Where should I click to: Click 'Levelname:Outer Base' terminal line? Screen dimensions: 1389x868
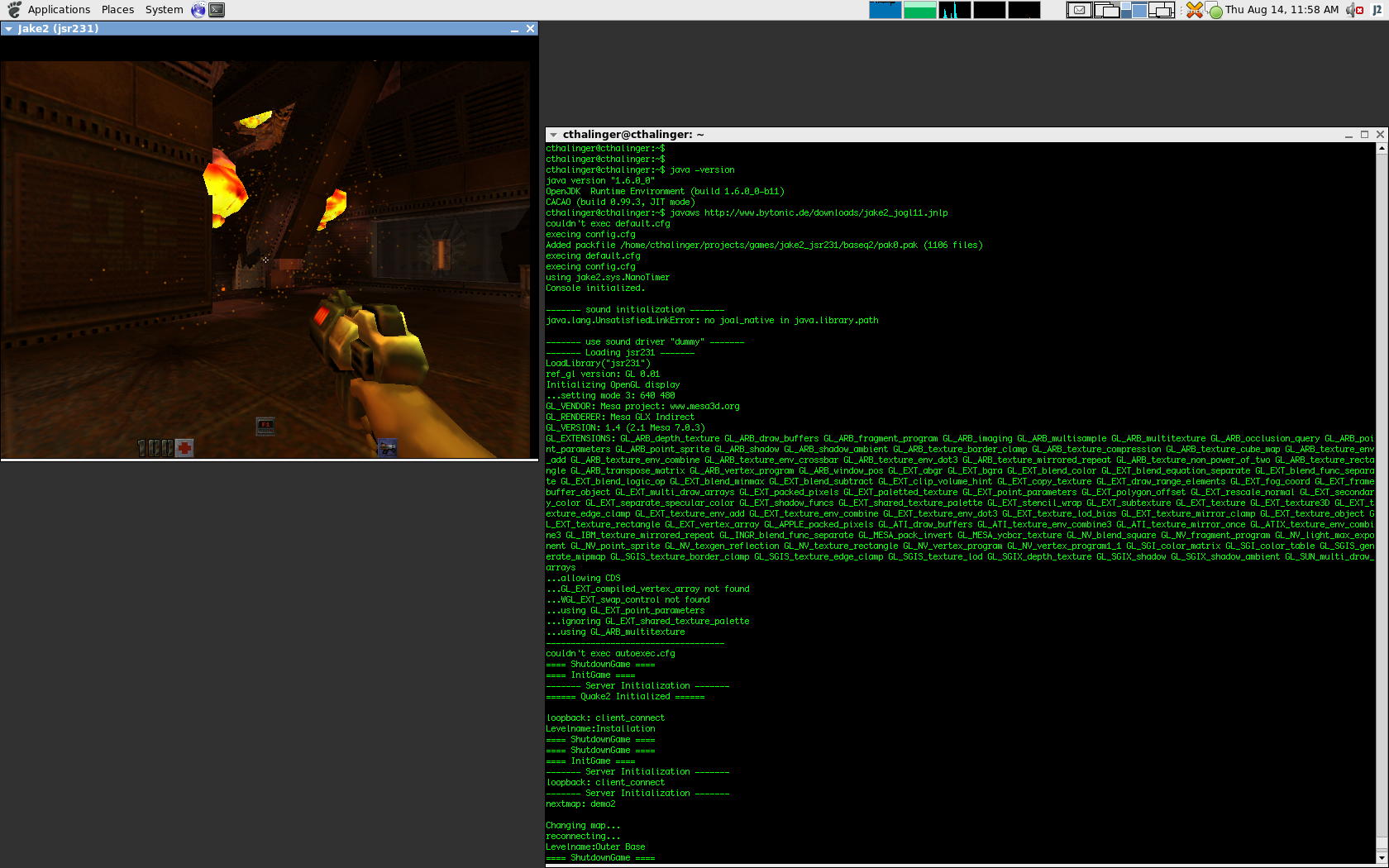(595, 847)
